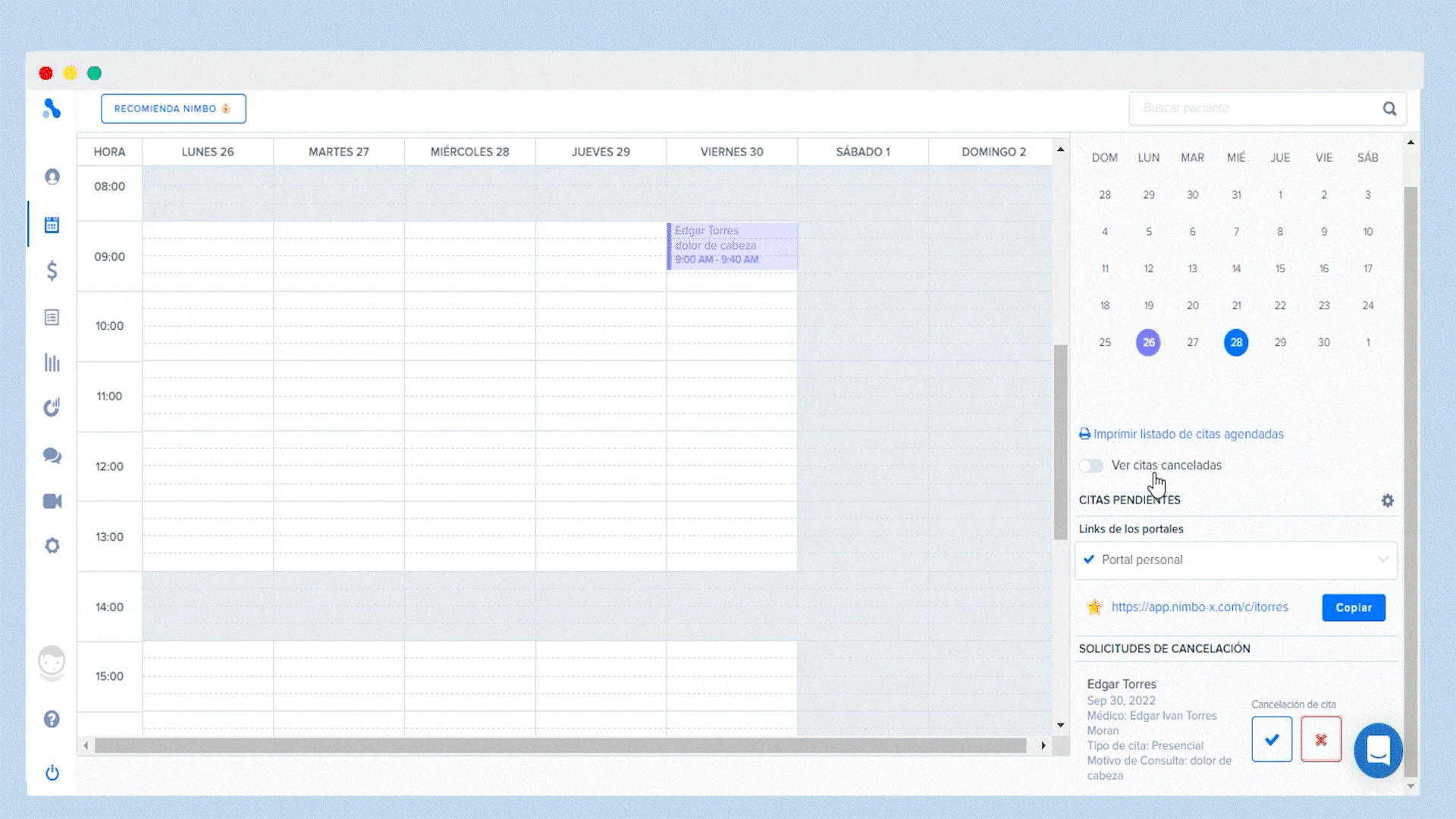Screen dimensions: 1456x819
Task: Open the billing dollar sign icon
Action: pos(52,271)
